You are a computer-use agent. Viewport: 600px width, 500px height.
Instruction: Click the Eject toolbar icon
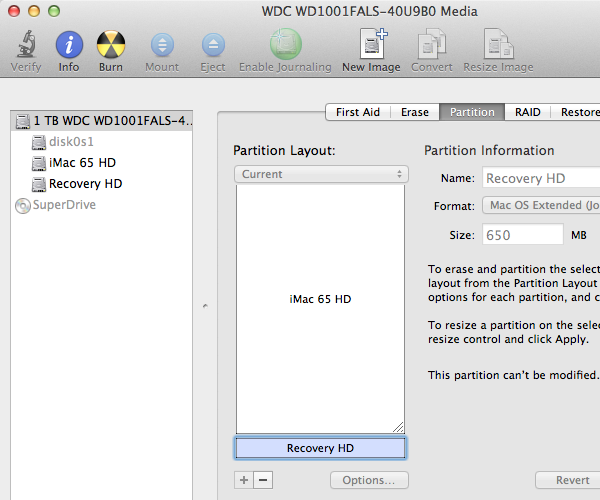click(213, 45)
